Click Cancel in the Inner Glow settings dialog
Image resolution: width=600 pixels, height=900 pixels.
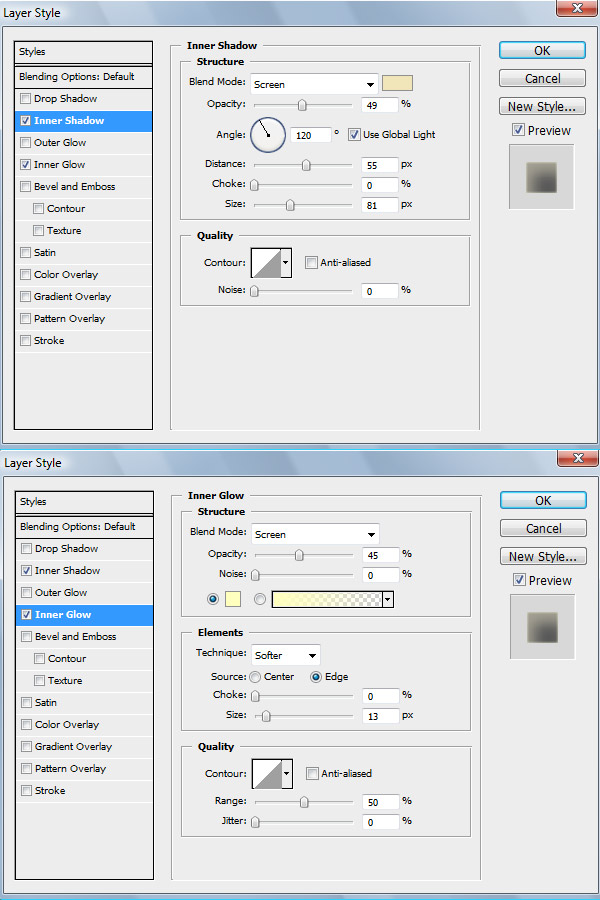click(x=543, y=528)
